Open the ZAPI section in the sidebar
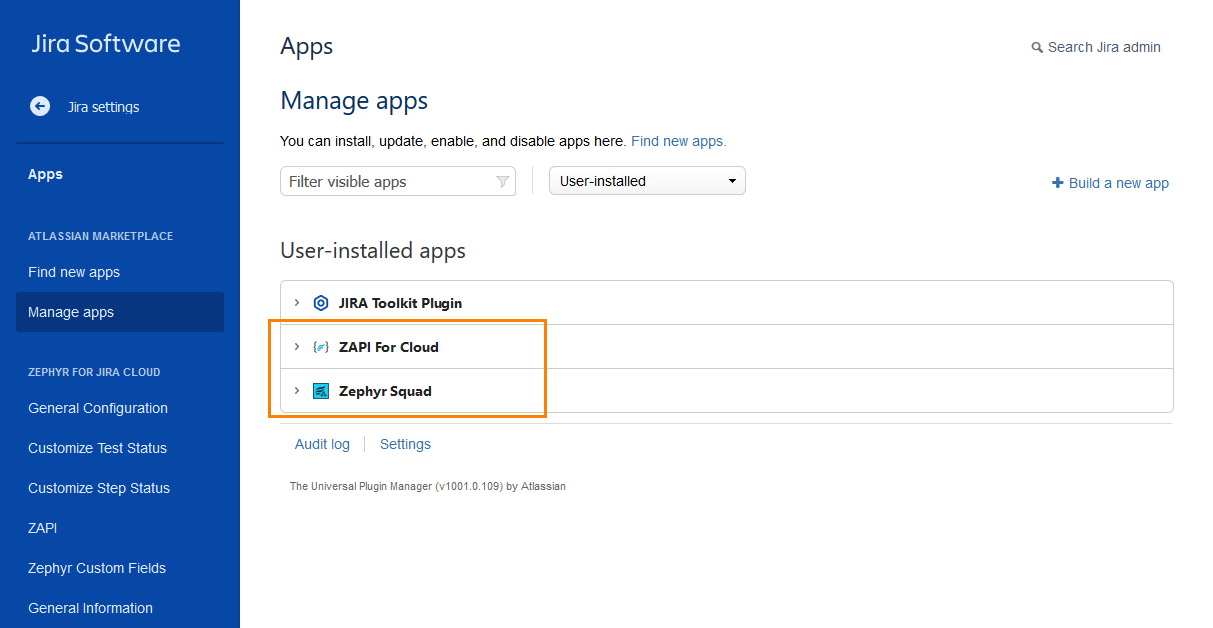This screenshot has width=1213, height=628. pos(42,528)
